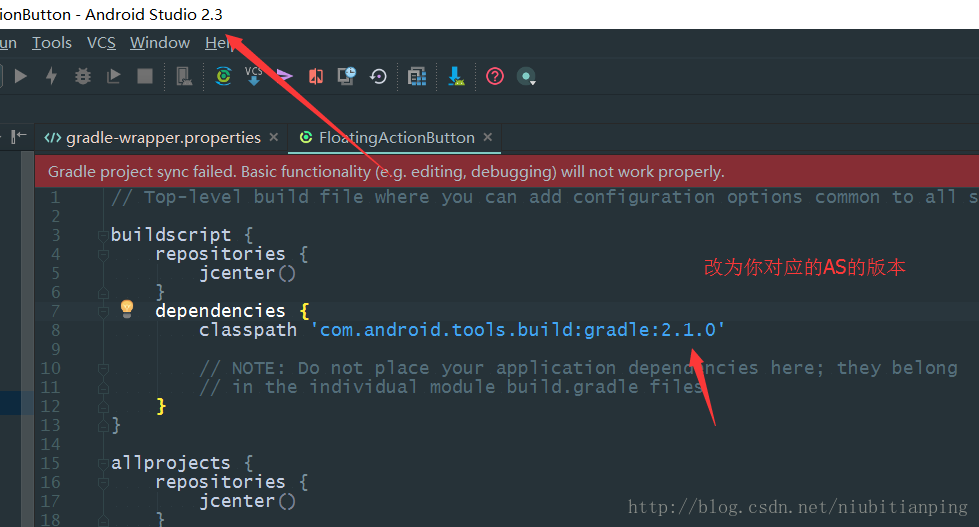Screen dimensions: 979x527
Task: Click the red Help question mark icon
Action: click(495, 76)
